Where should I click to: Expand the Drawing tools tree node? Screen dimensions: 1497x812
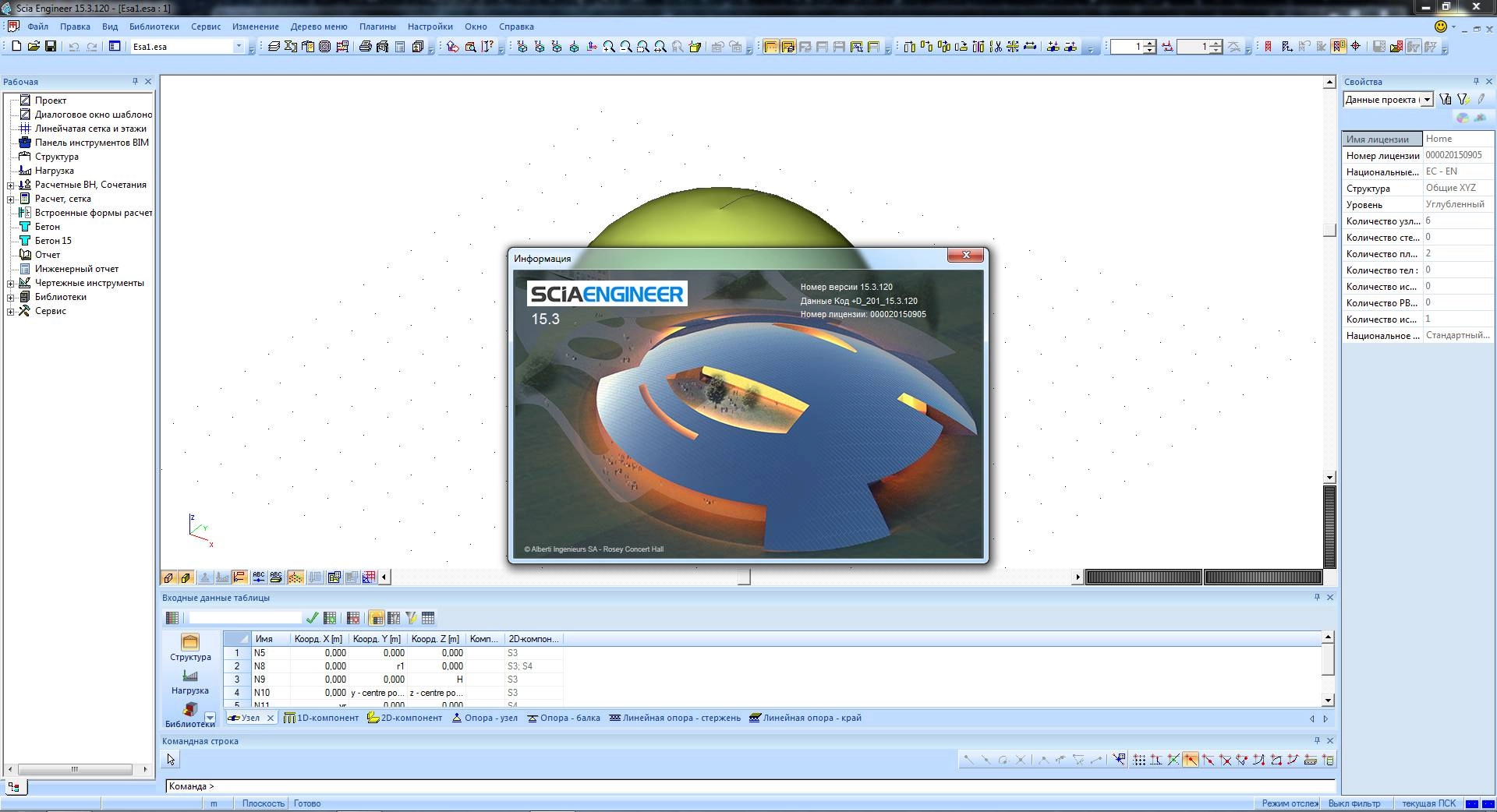point(11,283)
